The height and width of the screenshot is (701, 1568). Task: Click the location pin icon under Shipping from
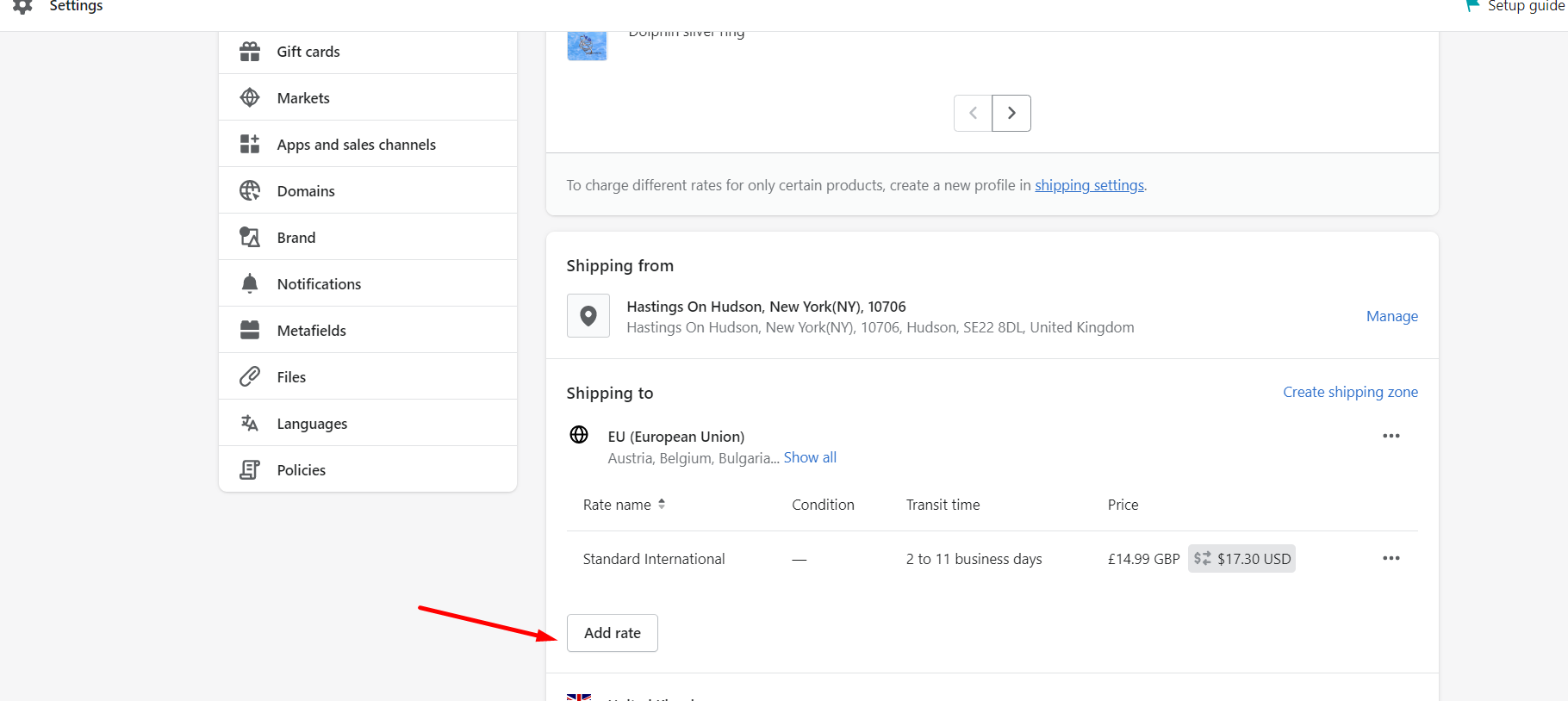pyautogui.click(x=588, y=316)
